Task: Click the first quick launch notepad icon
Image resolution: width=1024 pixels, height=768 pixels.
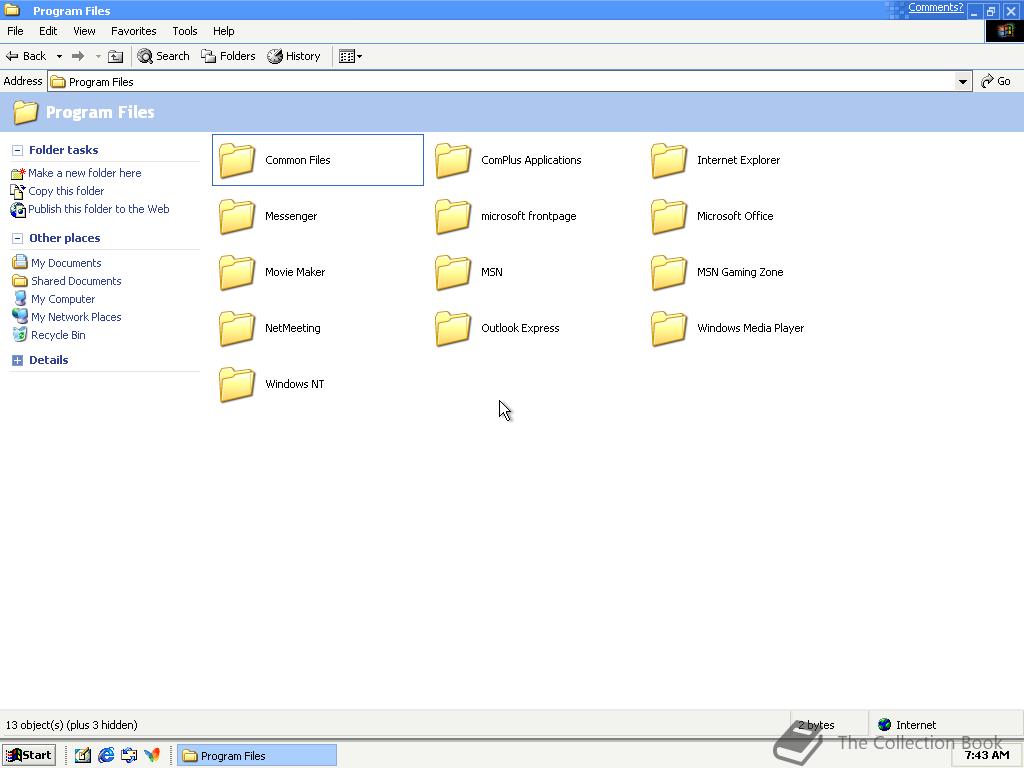Action: coord(83,756)
